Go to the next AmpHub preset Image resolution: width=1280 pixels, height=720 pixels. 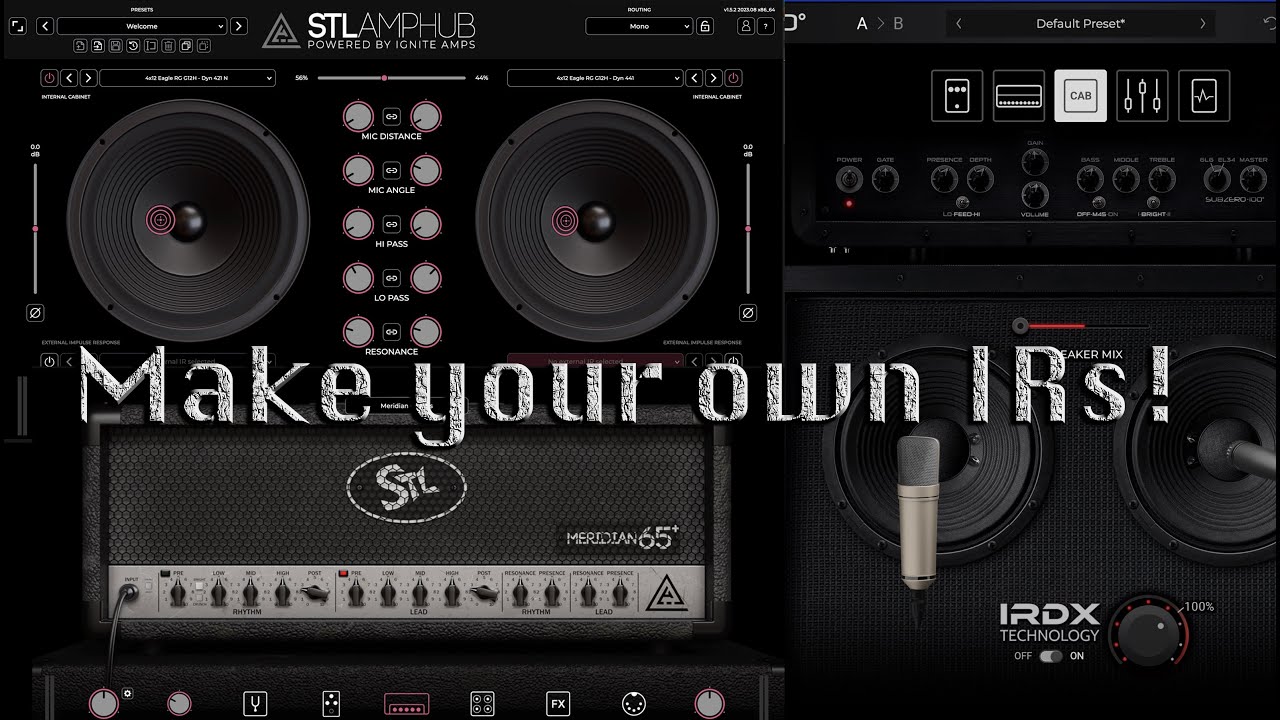tap(239, 26)
